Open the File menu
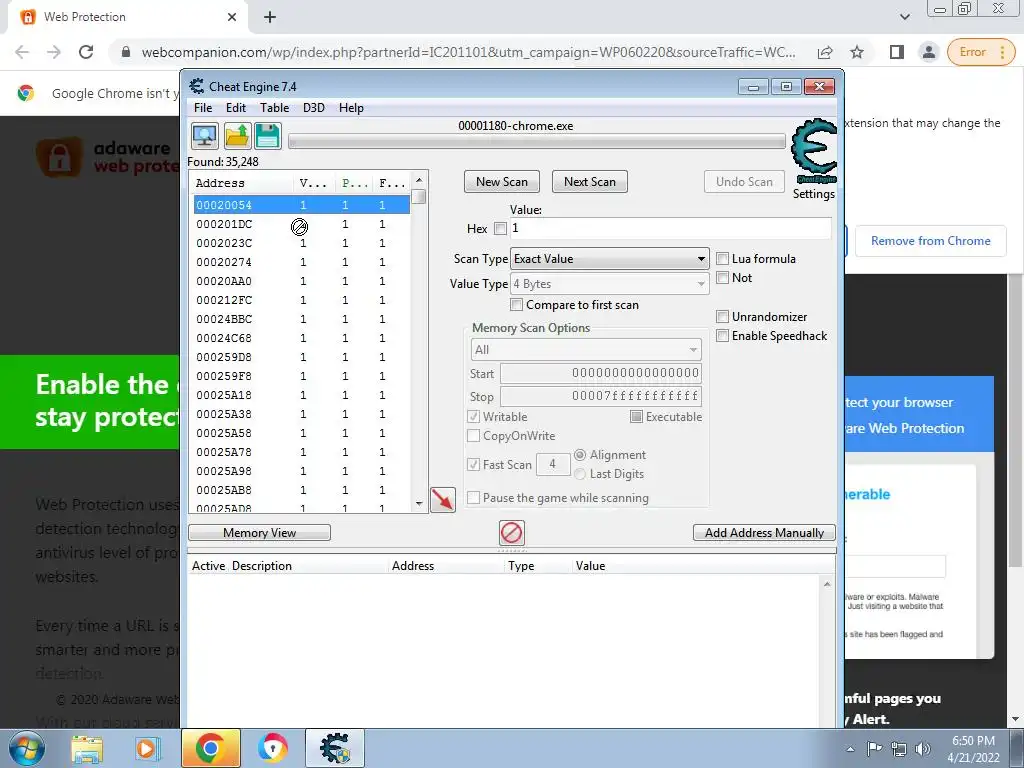 point(202,108)
